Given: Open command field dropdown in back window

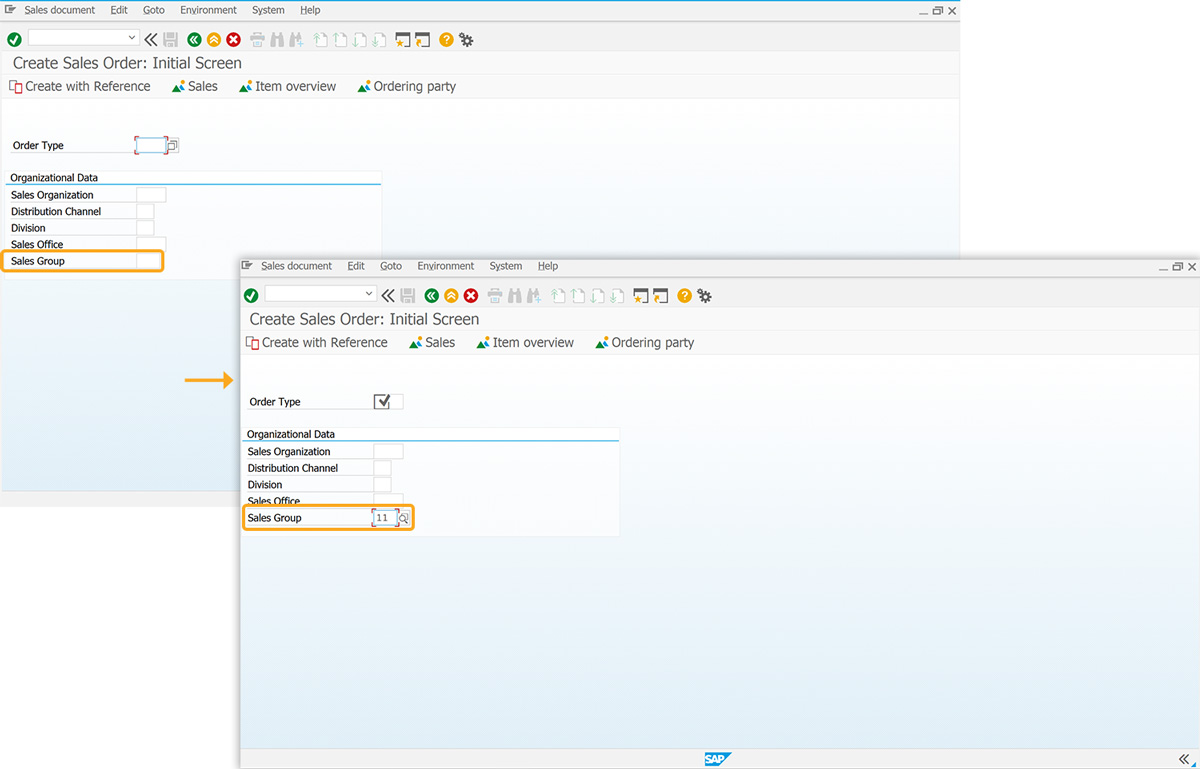Looking at the screenshot, I should (x=132, y=38).
